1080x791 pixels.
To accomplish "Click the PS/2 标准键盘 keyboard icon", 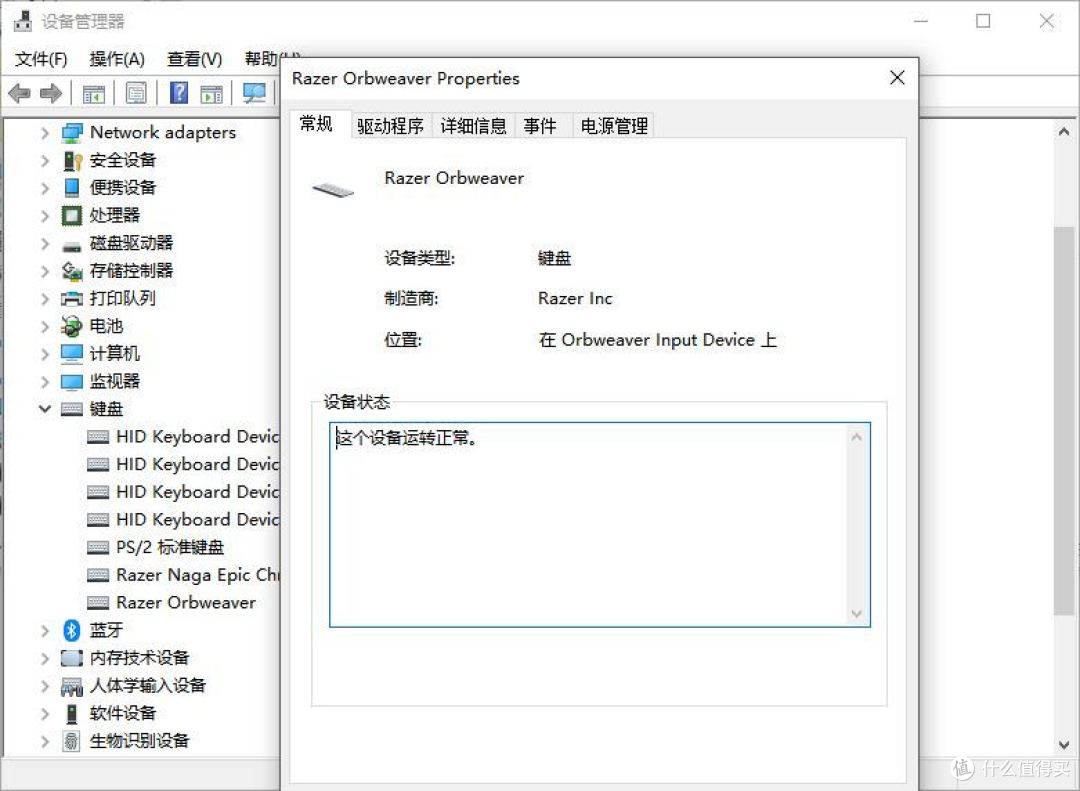I will click(x=98, y=547).
